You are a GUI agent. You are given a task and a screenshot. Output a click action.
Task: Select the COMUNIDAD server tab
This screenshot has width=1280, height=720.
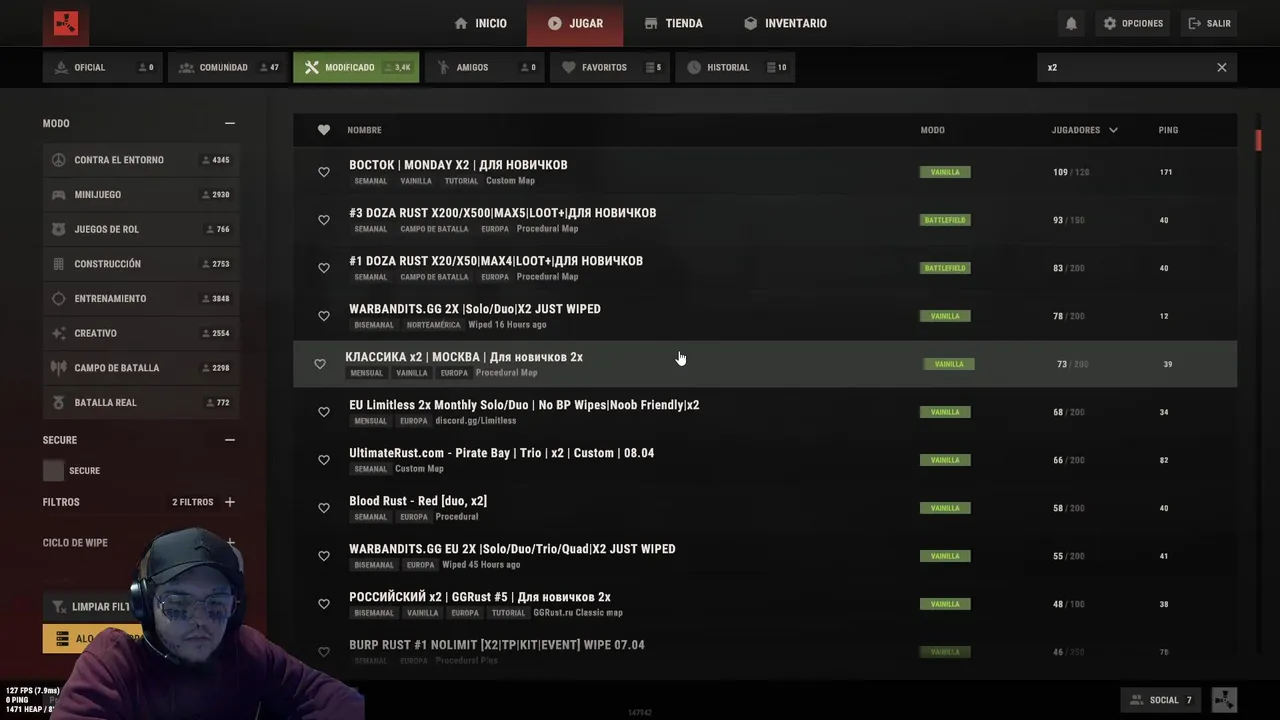(x=228, y=67)
